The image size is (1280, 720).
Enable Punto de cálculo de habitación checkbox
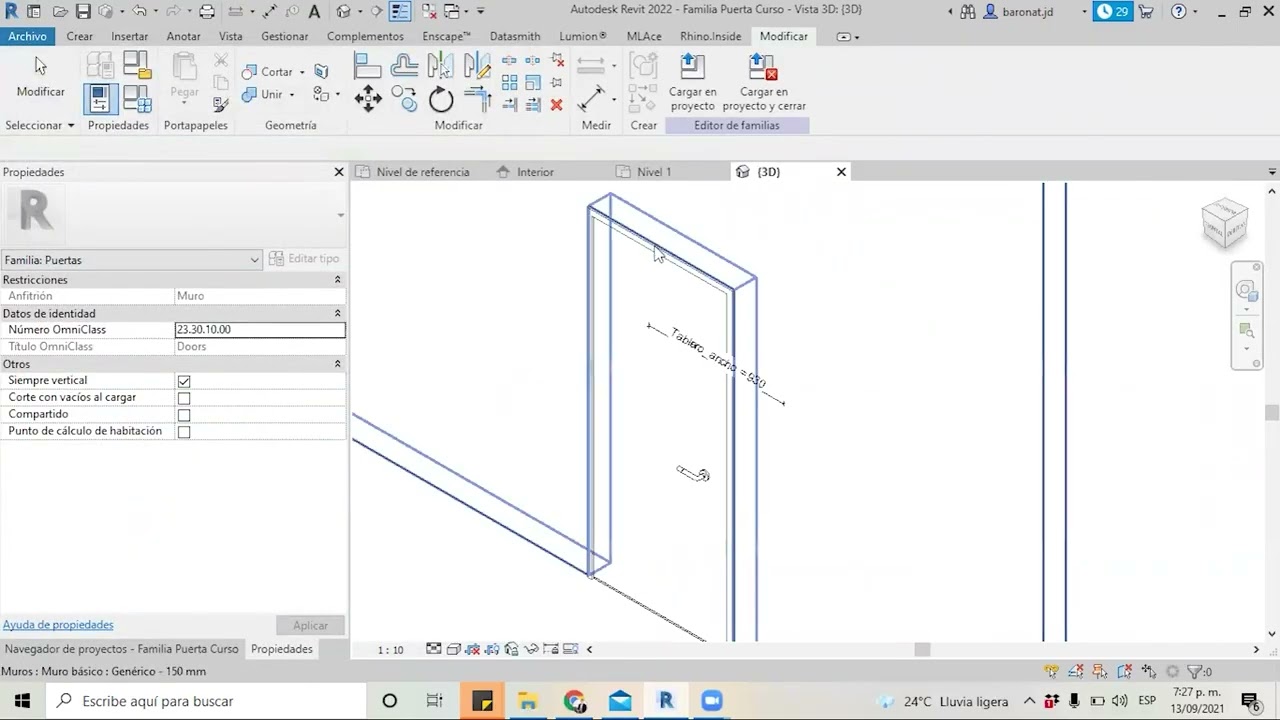(x=184, y=432)
